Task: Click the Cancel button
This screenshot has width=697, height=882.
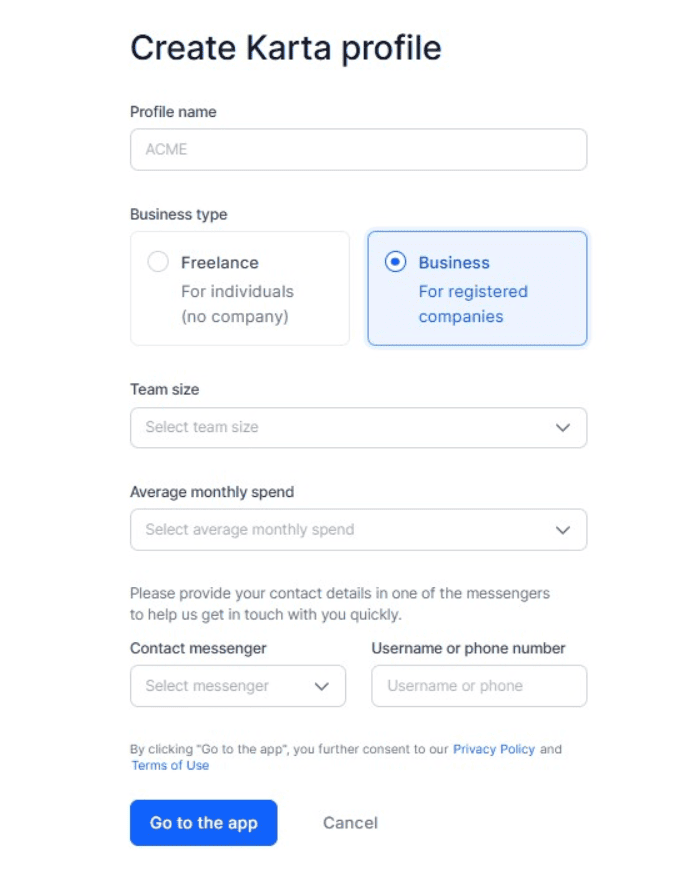Action: click(x=350, y=823)
